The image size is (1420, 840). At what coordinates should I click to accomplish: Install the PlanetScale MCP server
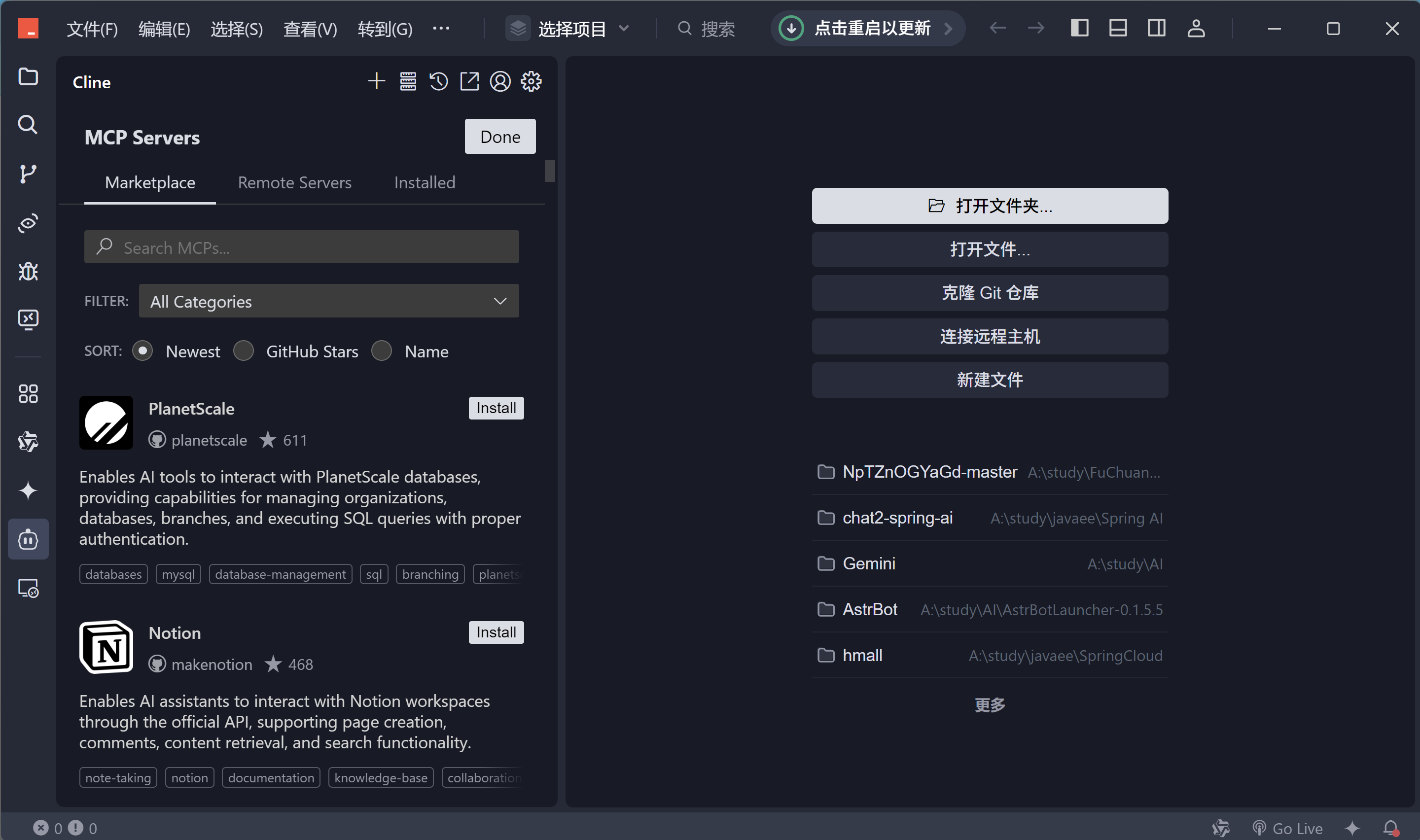(x=496, y=408)
